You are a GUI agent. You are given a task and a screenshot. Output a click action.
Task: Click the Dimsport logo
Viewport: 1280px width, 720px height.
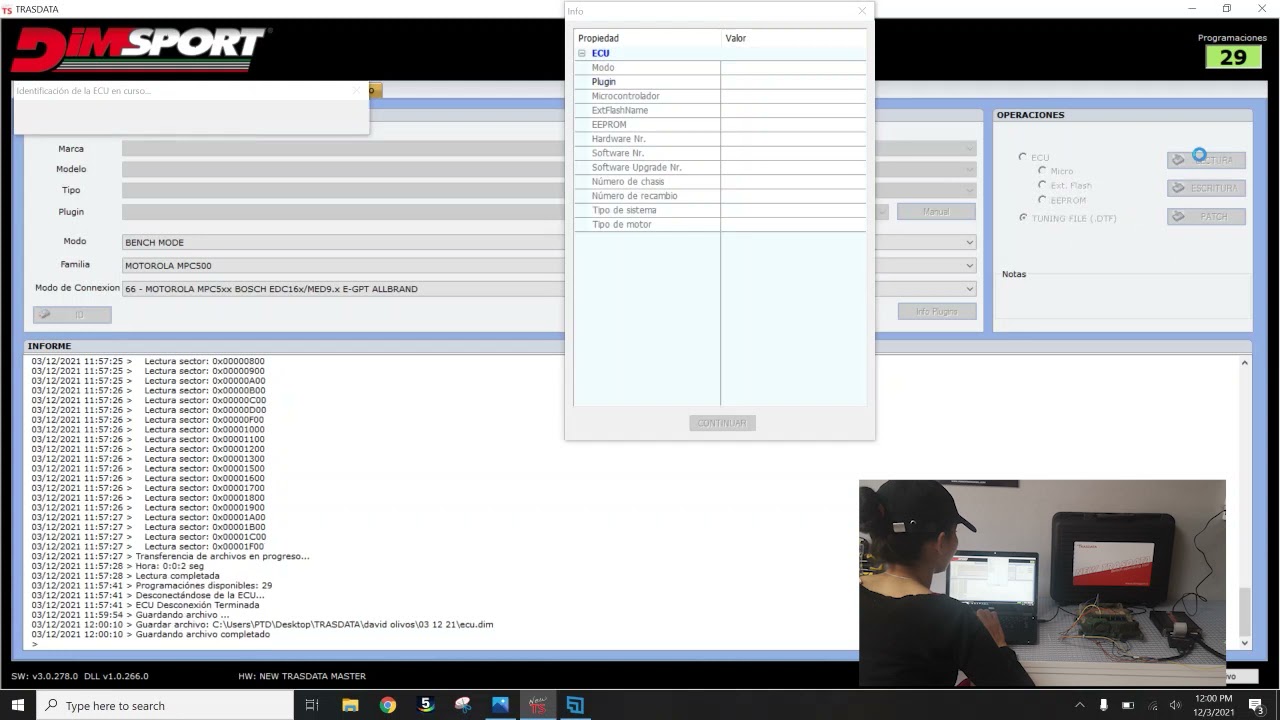tap(139, 49)
